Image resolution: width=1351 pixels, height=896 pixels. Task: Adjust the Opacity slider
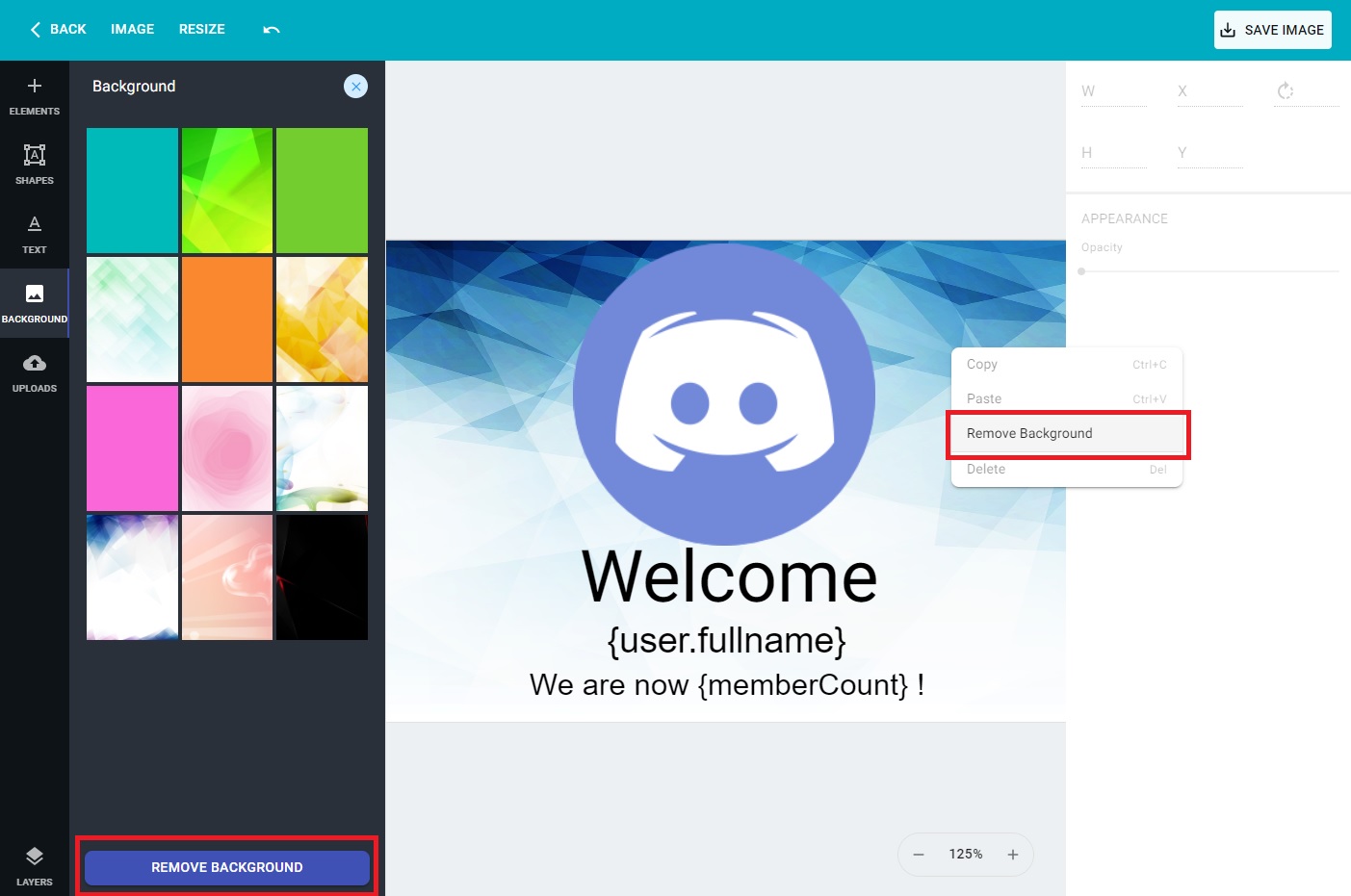pyautogui.click(x=1209, y=271)
